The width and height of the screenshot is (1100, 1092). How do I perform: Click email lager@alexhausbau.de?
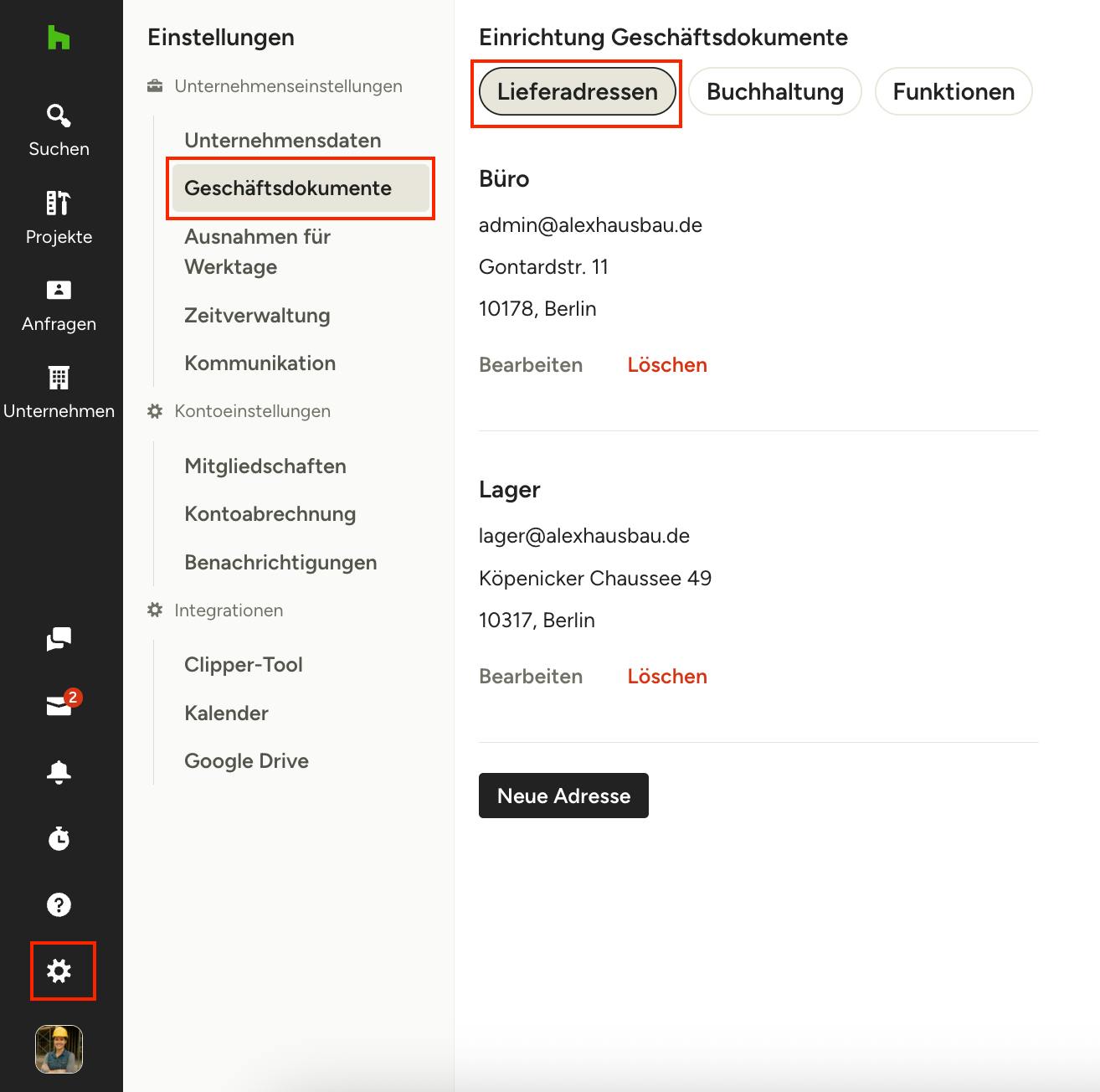tap(584, 536)
